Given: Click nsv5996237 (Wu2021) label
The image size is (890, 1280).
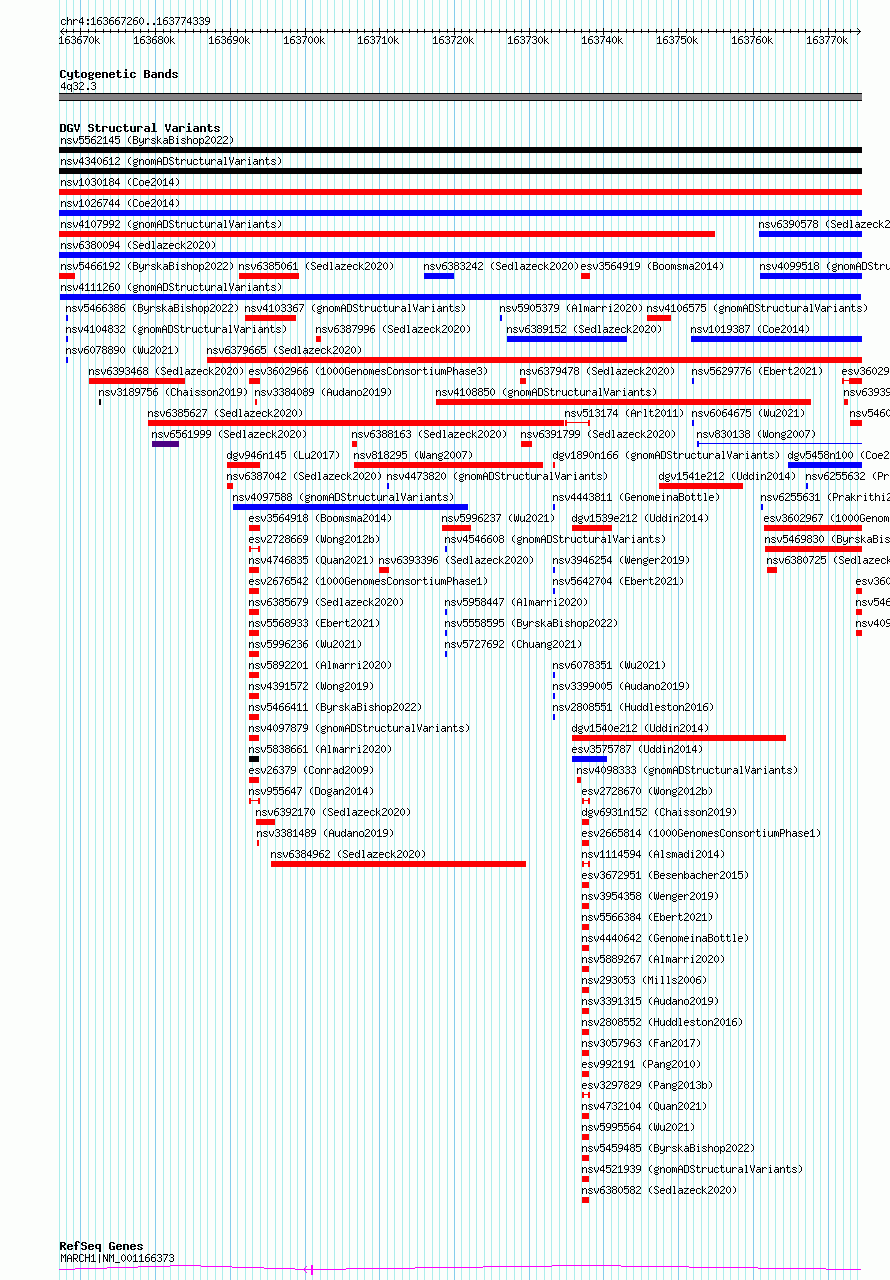Looking at the screenshot, I should click(x=499, y=518).
